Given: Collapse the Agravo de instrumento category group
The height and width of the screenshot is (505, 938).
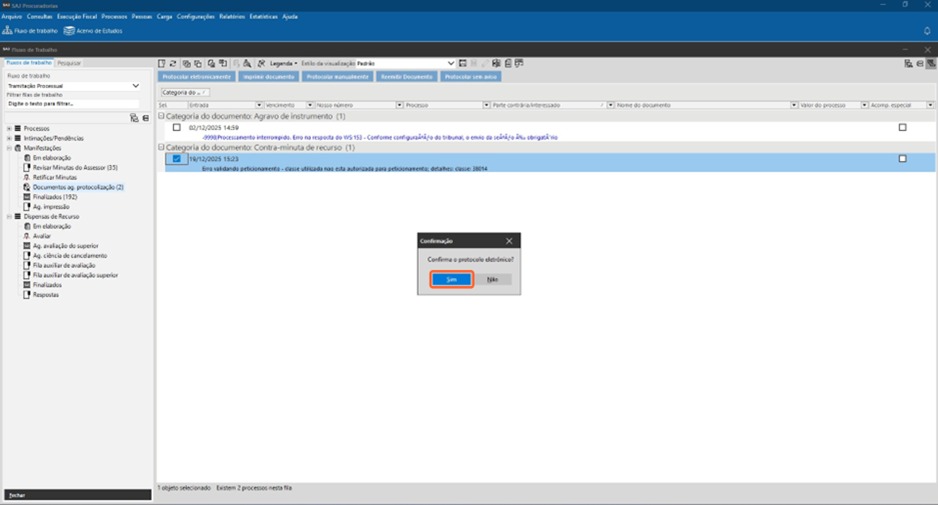Looking at the screenshot, I should [162, 117].
